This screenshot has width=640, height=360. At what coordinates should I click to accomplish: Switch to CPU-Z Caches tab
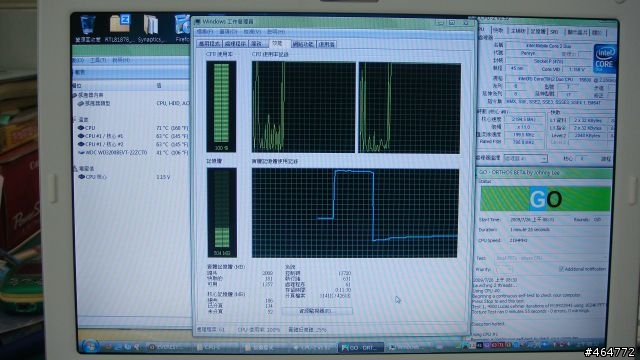coord(498,31)
